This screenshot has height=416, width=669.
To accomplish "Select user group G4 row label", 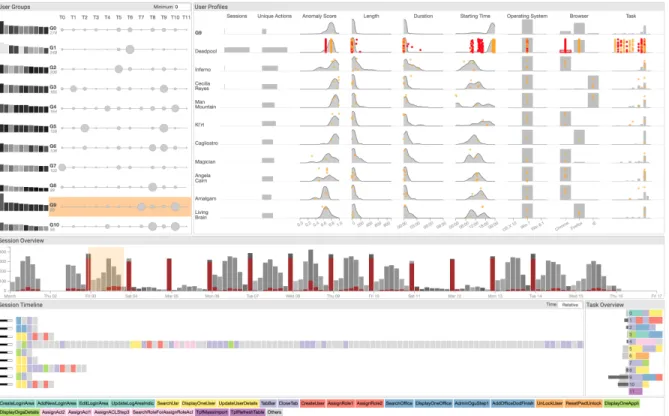I will (x=53, y=107).
